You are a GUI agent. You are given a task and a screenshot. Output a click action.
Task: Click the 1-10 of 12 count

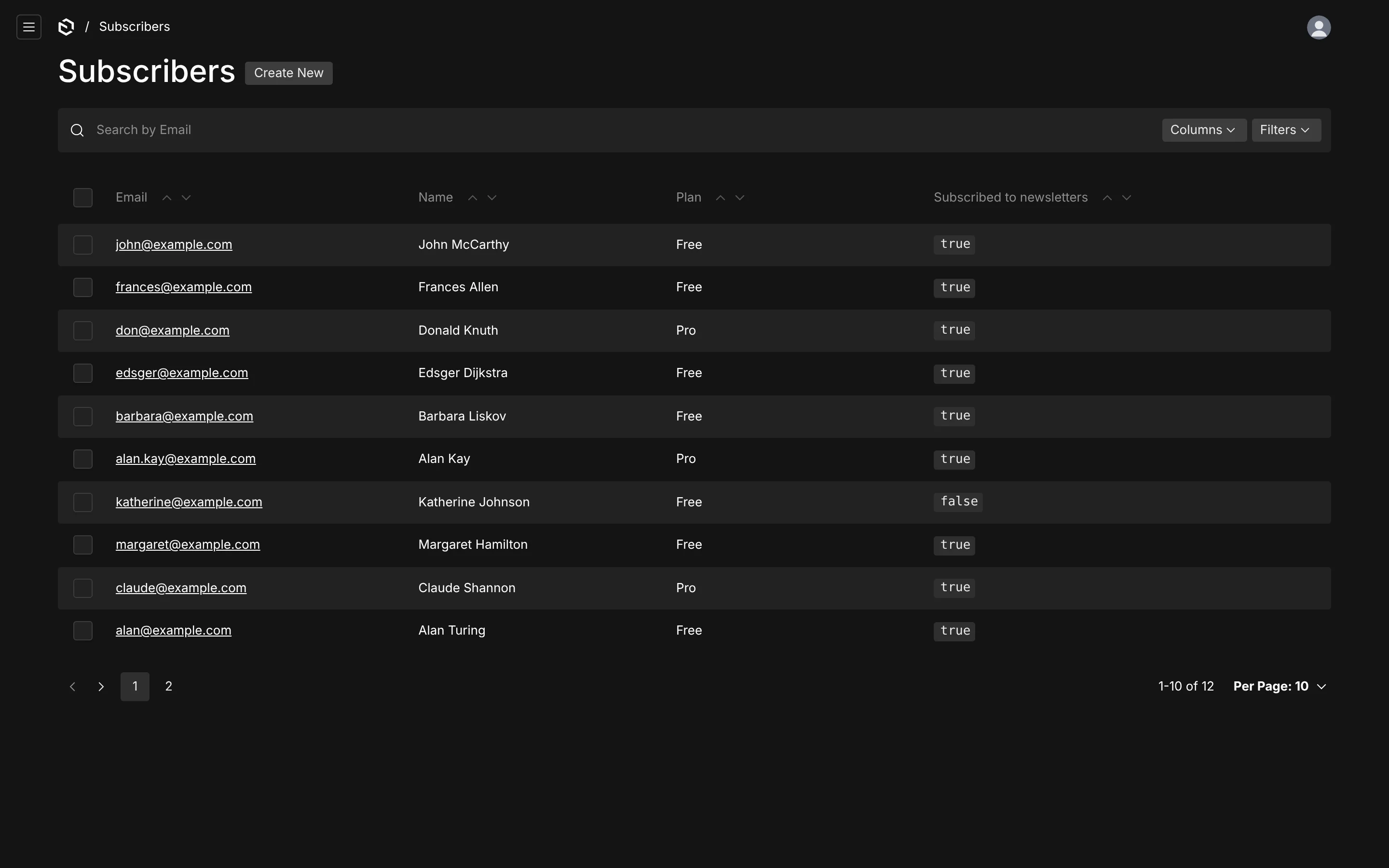coord(1186,687)
